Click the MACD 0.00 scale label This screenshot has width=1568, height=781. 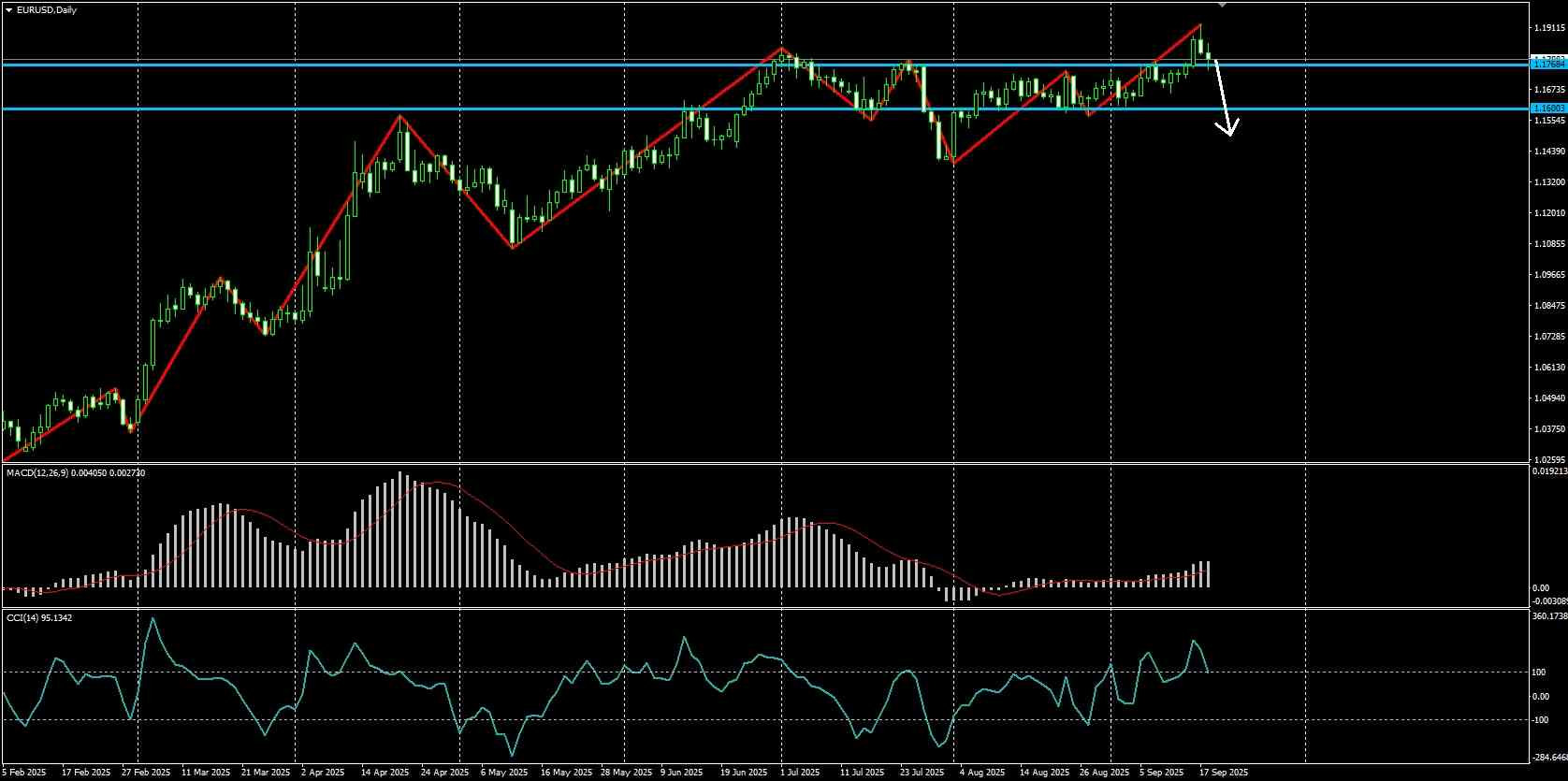pos(1541,587)
